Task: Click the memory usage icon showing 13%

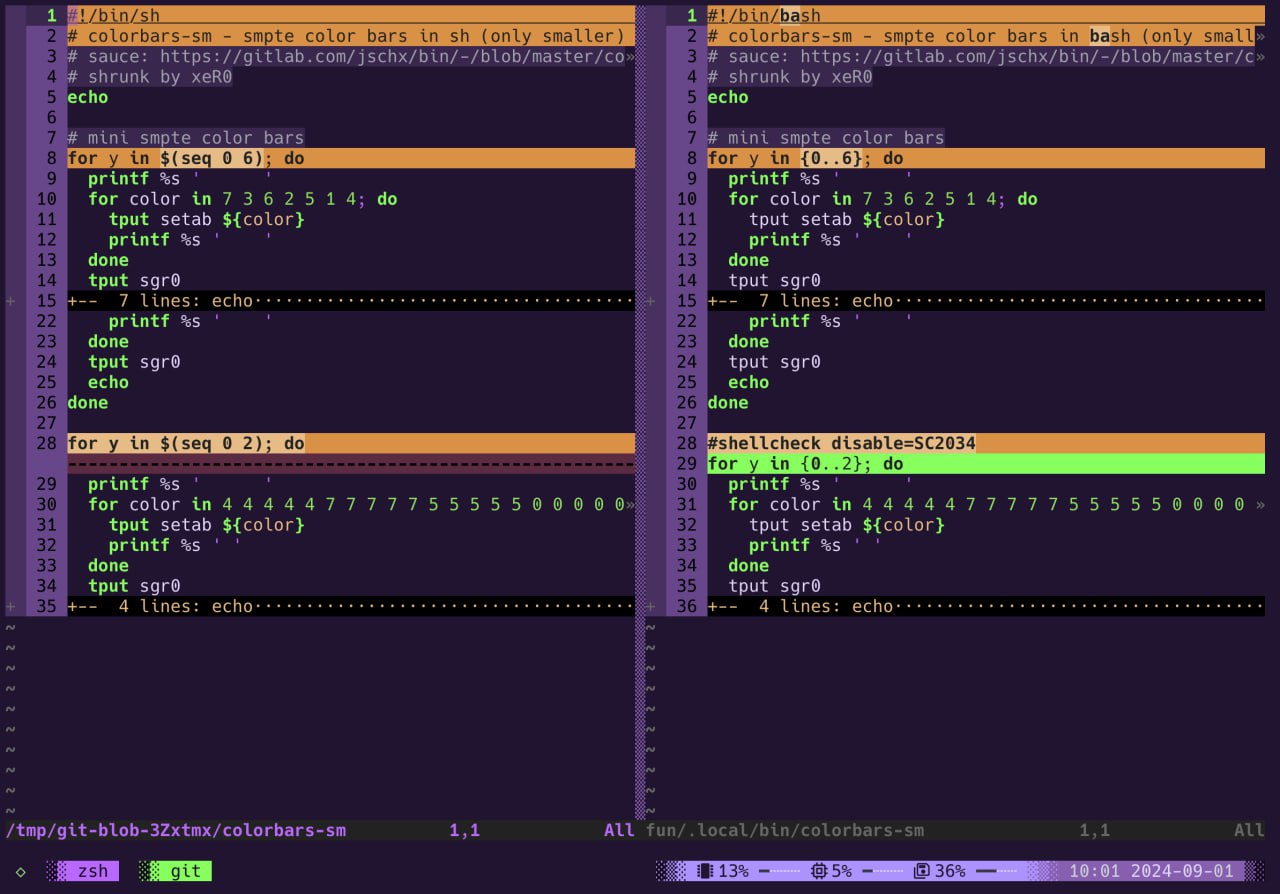Action: (704, 871)
